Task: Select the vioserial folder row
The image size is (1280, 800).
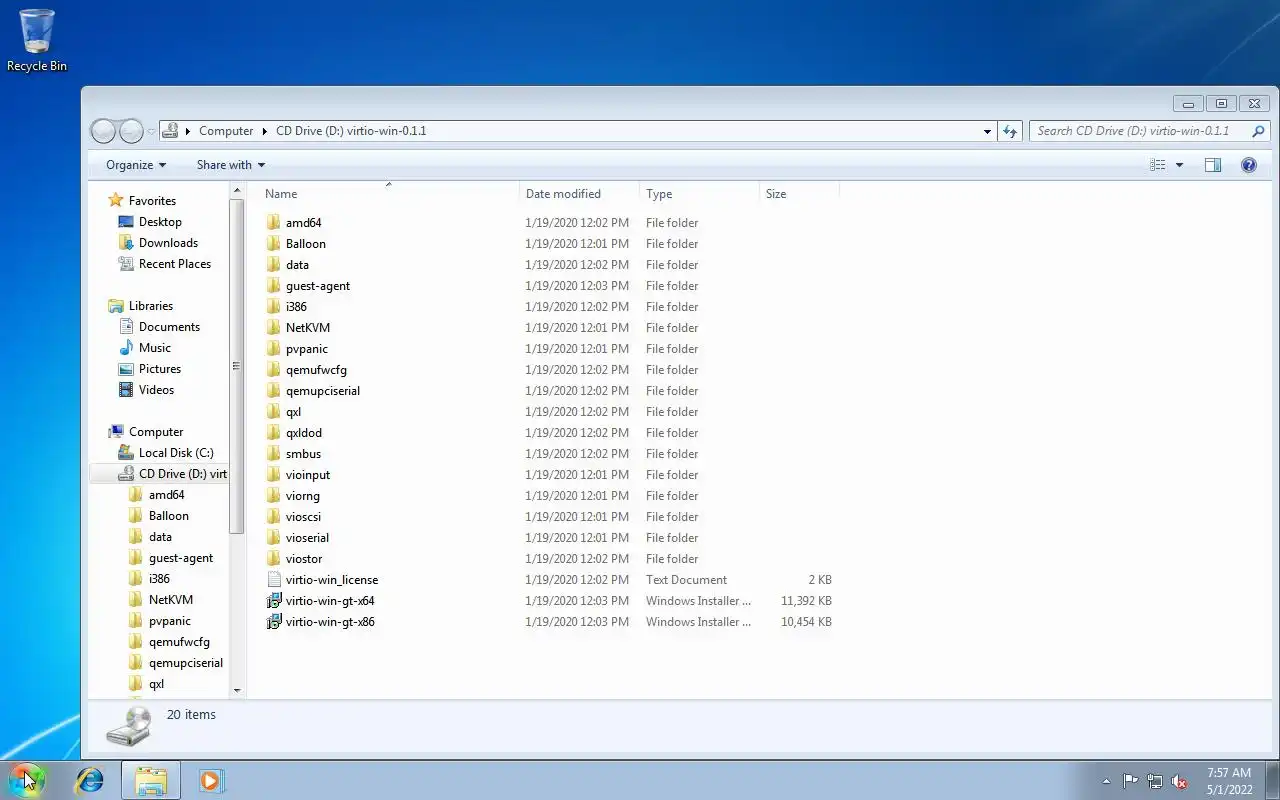Action: (548, 537)
